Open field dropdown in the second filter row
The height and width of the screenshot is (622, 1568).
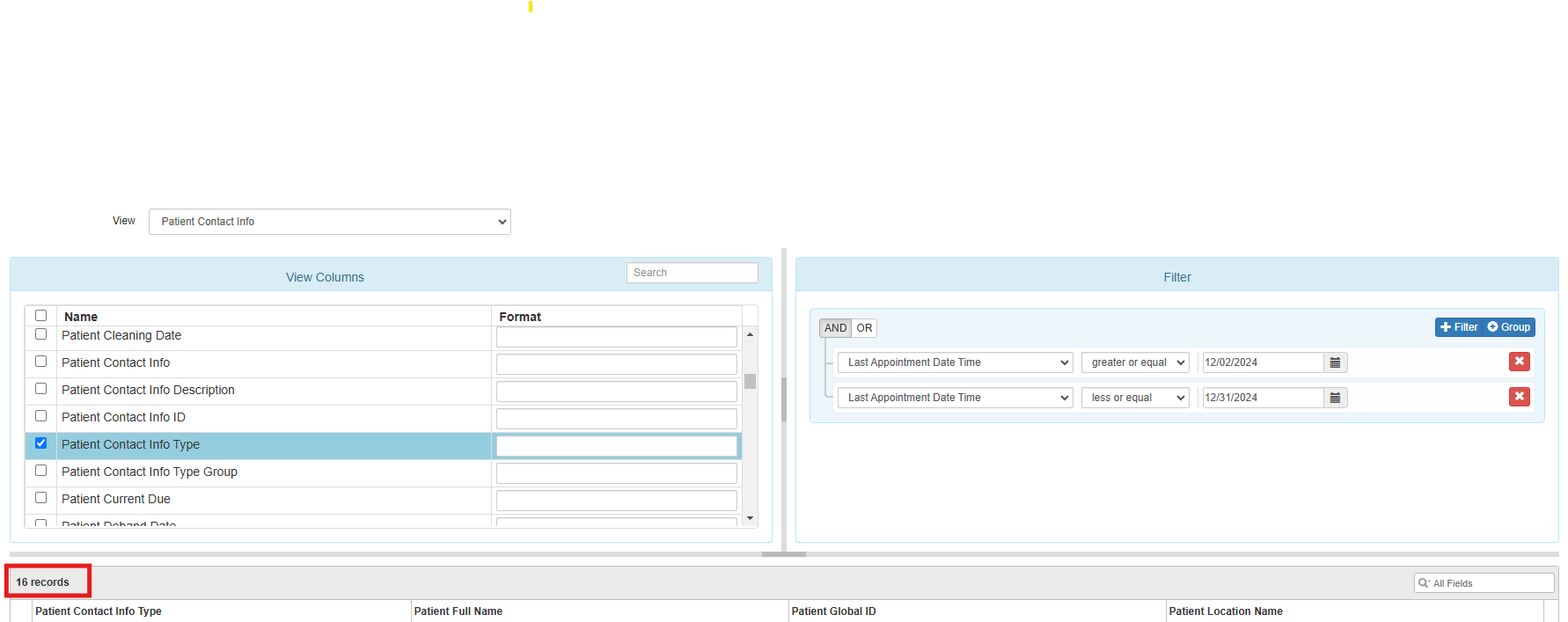click(955, 398)
